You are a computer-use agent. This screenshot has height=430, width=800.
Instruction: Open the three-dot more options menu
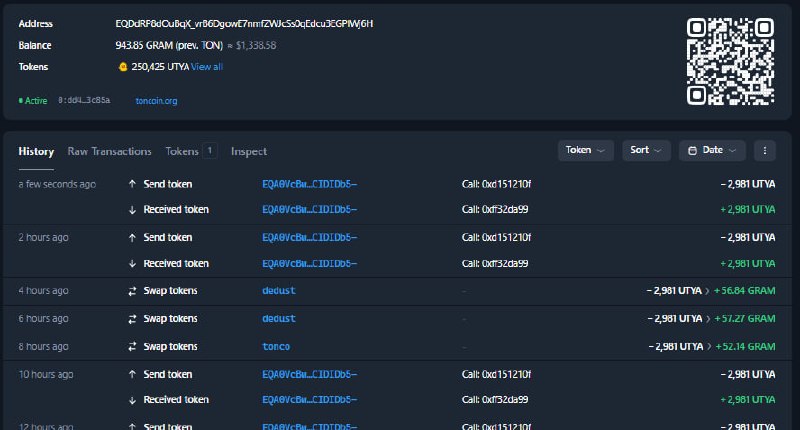(x=764, y=150)
